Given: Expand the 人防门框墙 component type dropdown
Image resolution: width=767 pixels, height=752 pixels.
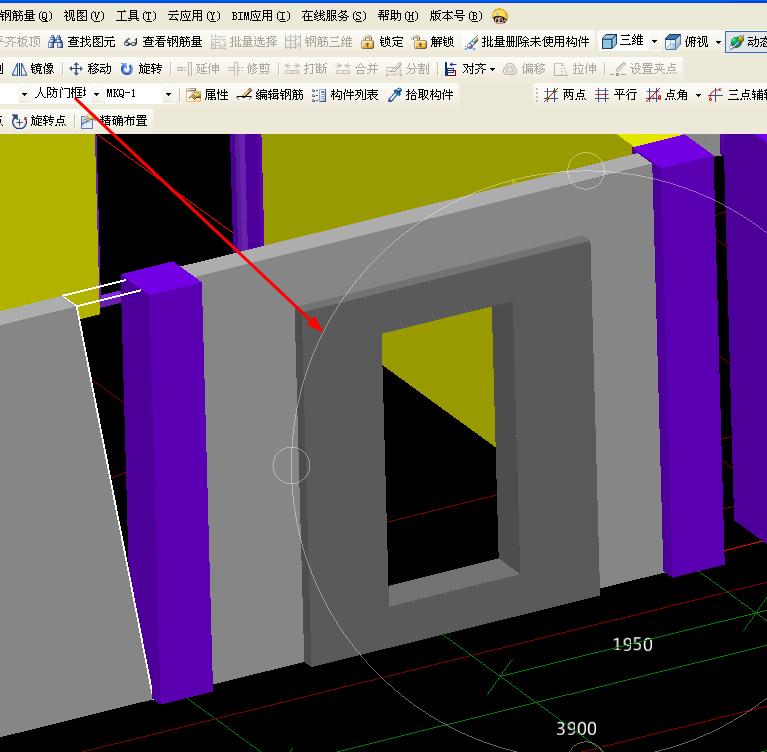Looking at the screenshot, I should 97,95.
